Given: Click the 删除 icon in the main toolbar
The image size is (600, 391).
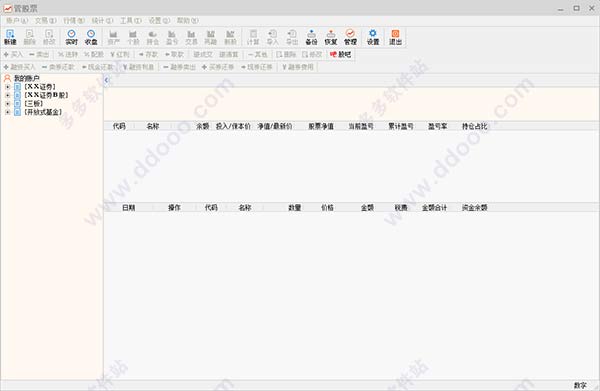Looking at the screenshot, I should (x=29, y=37).
